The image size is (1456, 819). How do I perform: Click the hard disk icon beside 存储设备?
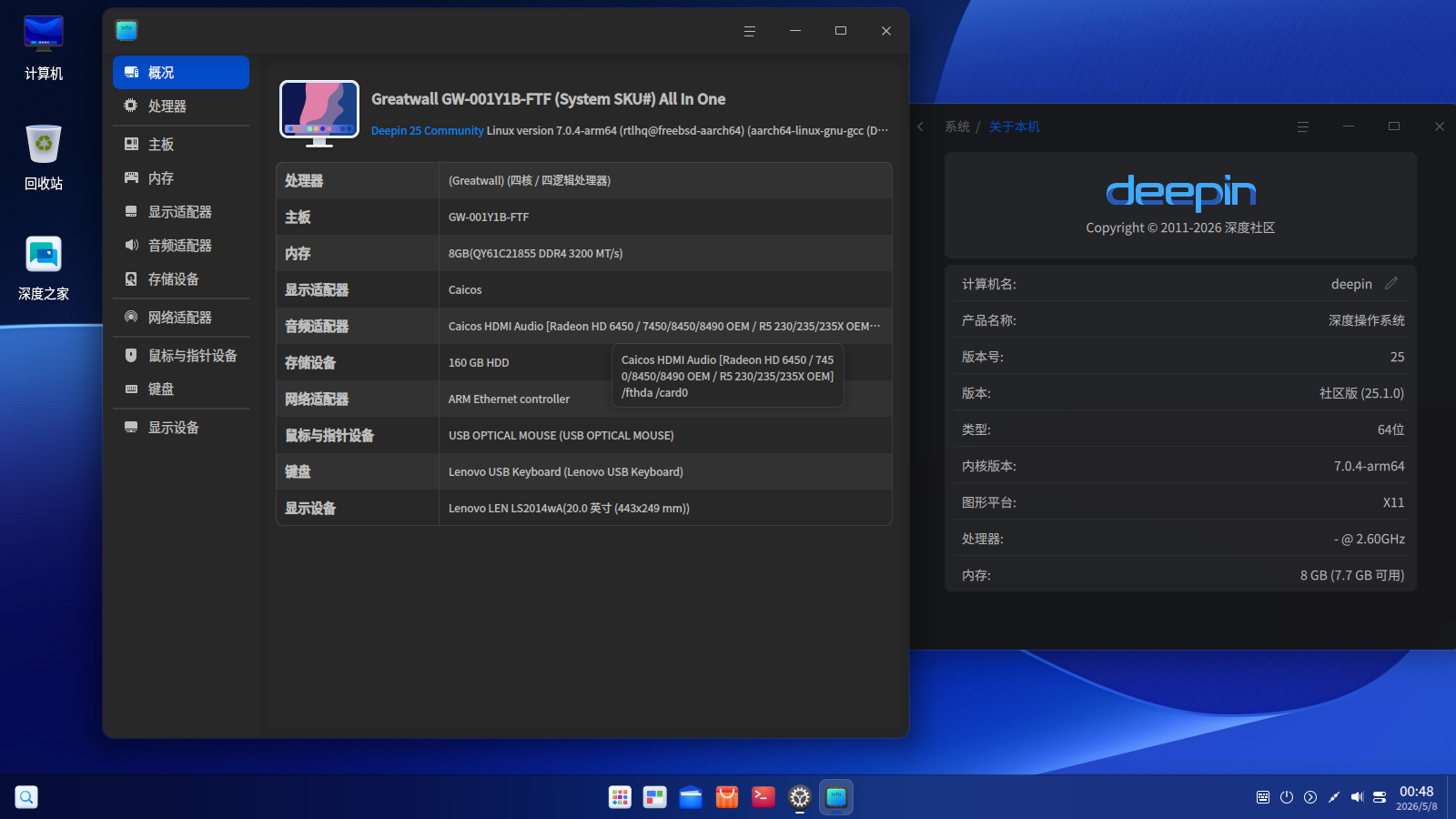(131, 278)
